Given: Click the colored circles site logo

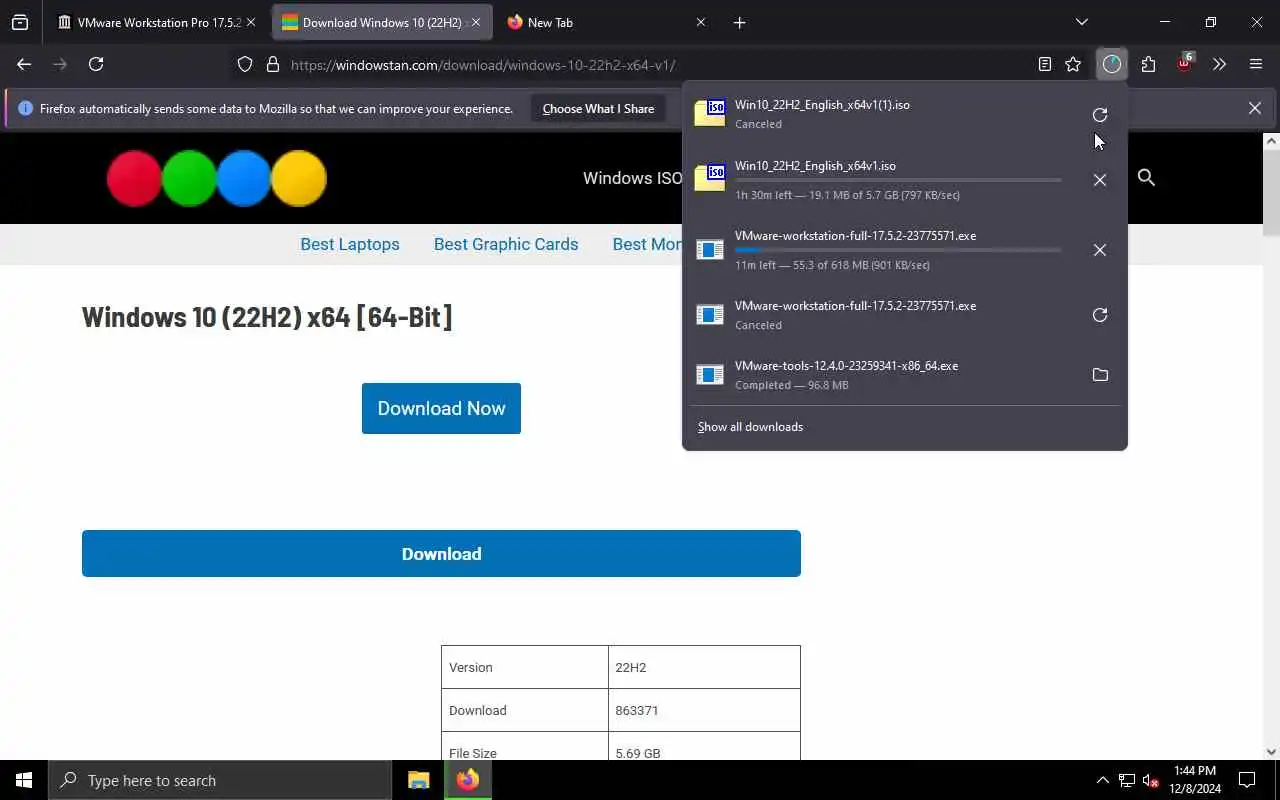Looking at the screenshot, I should [217, 178].
